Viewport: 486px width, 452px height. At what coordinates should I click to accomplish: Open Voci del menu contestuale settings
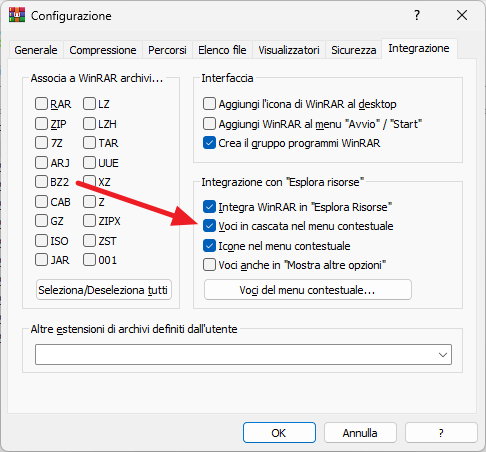tap(308, 290)
